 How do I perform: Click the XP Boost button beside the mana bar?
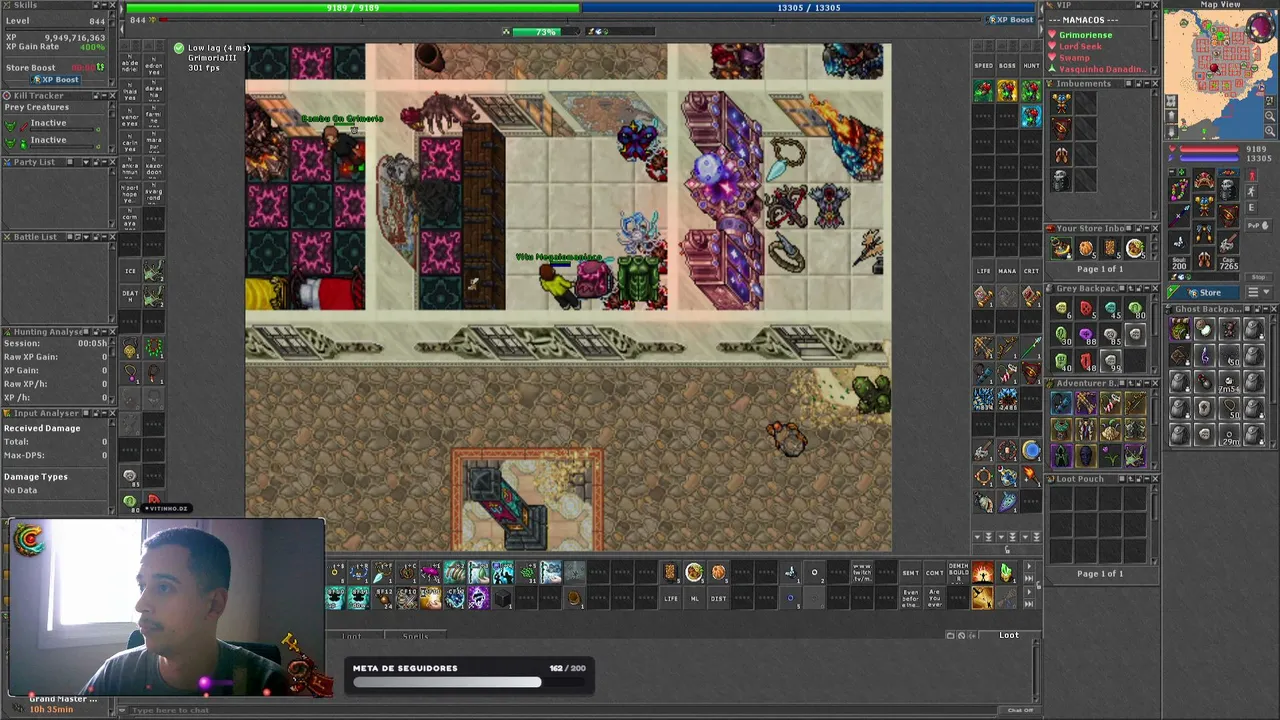[1011, 19]
